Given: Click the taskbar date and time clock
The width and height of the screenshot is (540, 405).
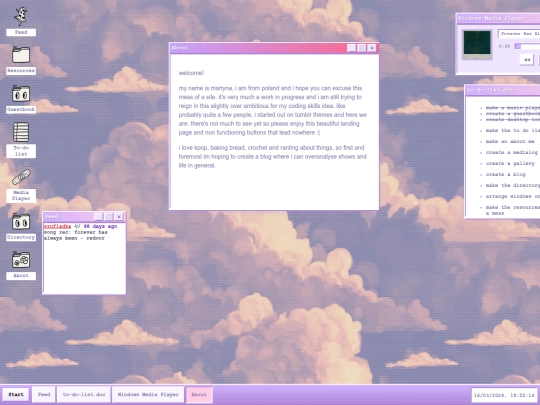Looking at the screenshot, I should coord(505,395).
